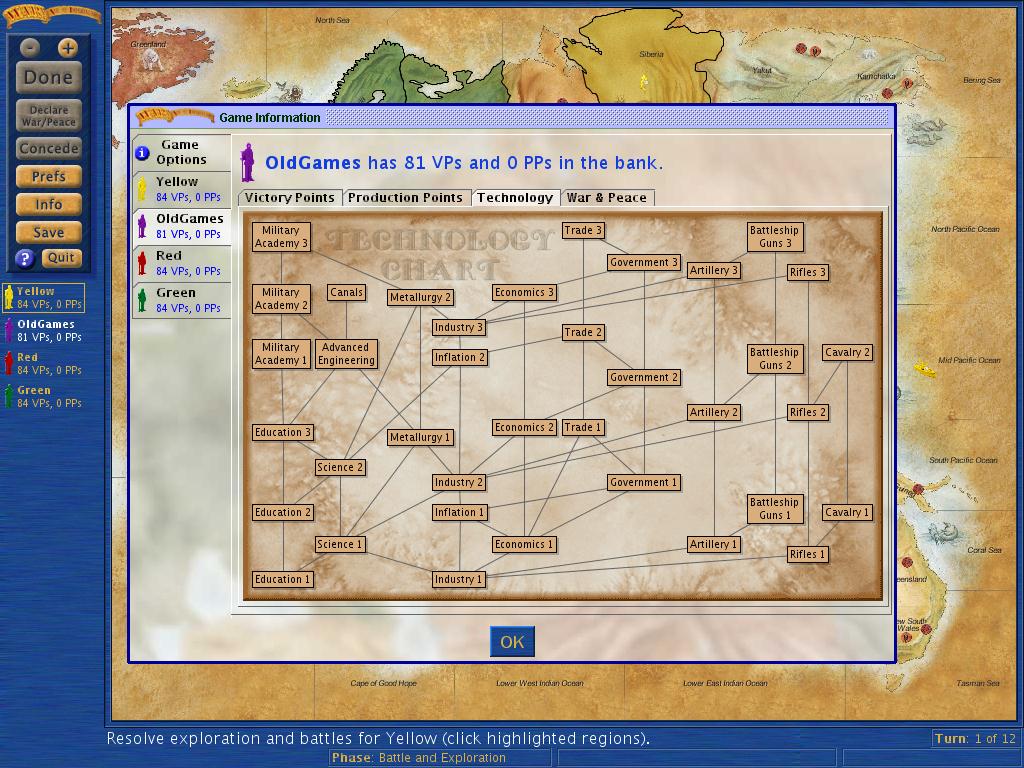Image resolution: width=1024 pixels, height=768 pixels.
Task: Click Military Academy 3 technology box
Action: [281, 236]
